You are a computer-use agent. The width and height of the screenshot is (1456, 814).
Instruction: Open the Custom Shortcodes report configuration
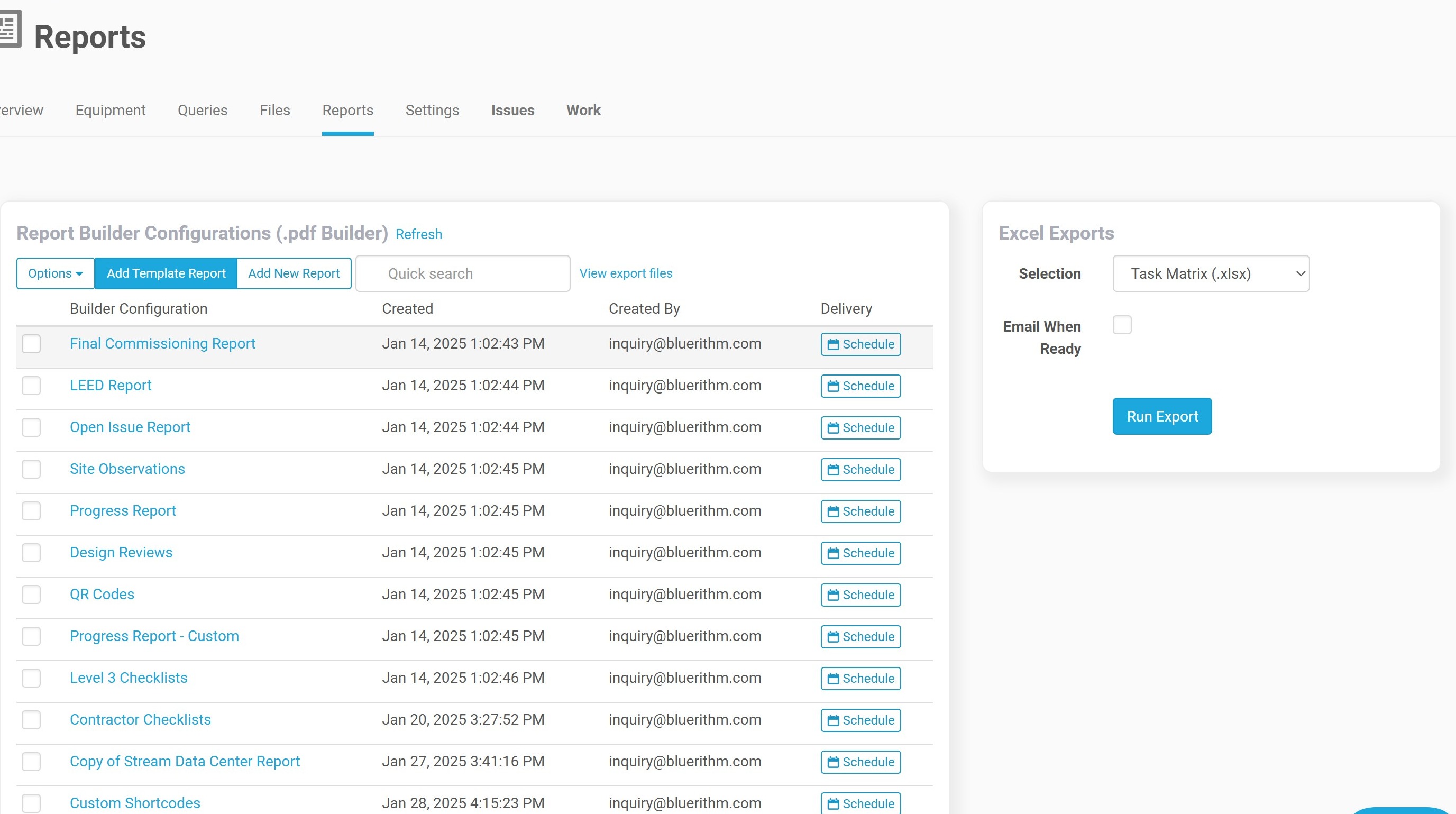134,803
